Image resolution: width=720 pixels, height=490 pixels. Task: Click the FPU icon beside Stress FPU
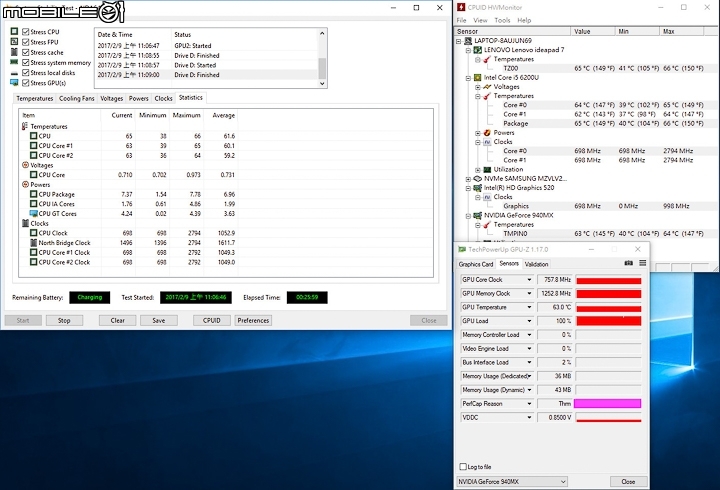click(x=14, y=41)
